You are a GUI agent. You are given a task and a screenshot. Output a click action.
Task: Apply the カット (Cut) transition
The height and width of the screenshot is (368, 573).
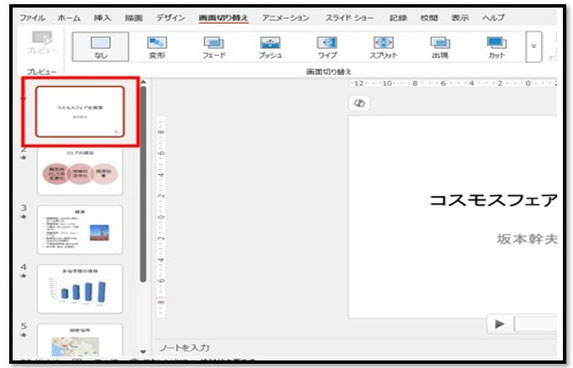(x=496, y=47)
